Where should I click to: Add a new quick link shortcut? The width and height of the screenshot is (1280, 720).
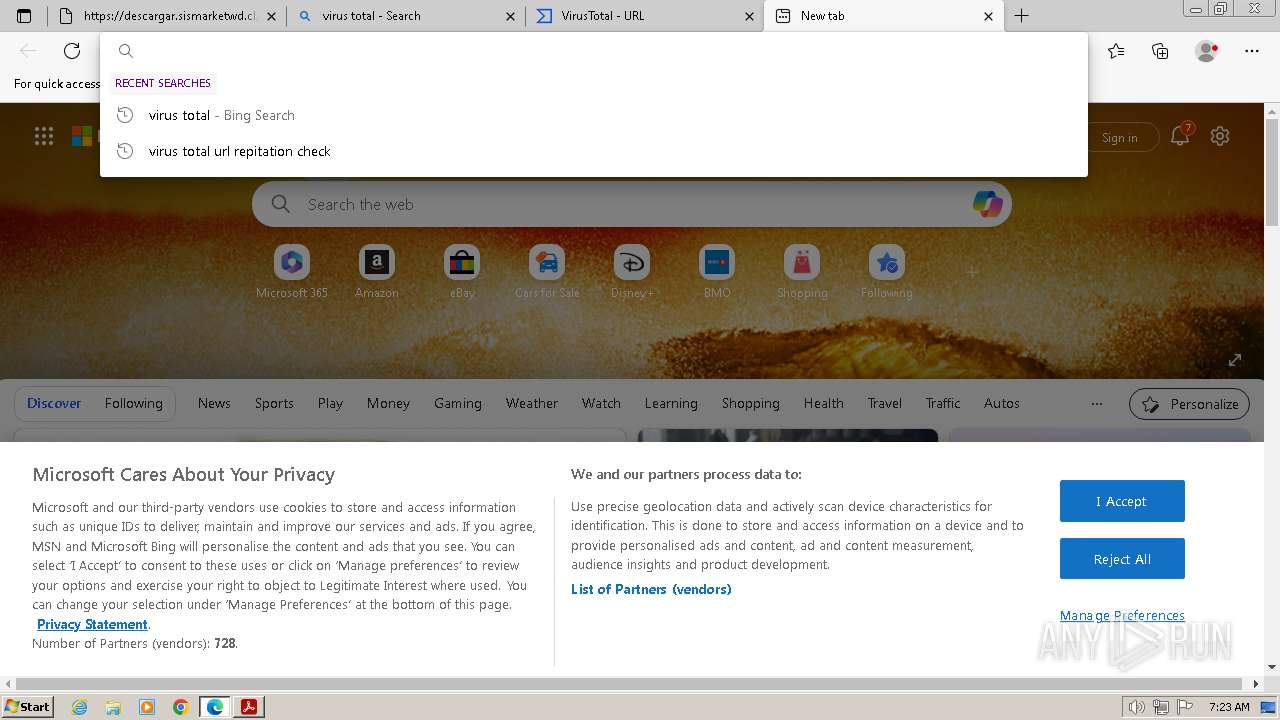[x=972, y=271]
